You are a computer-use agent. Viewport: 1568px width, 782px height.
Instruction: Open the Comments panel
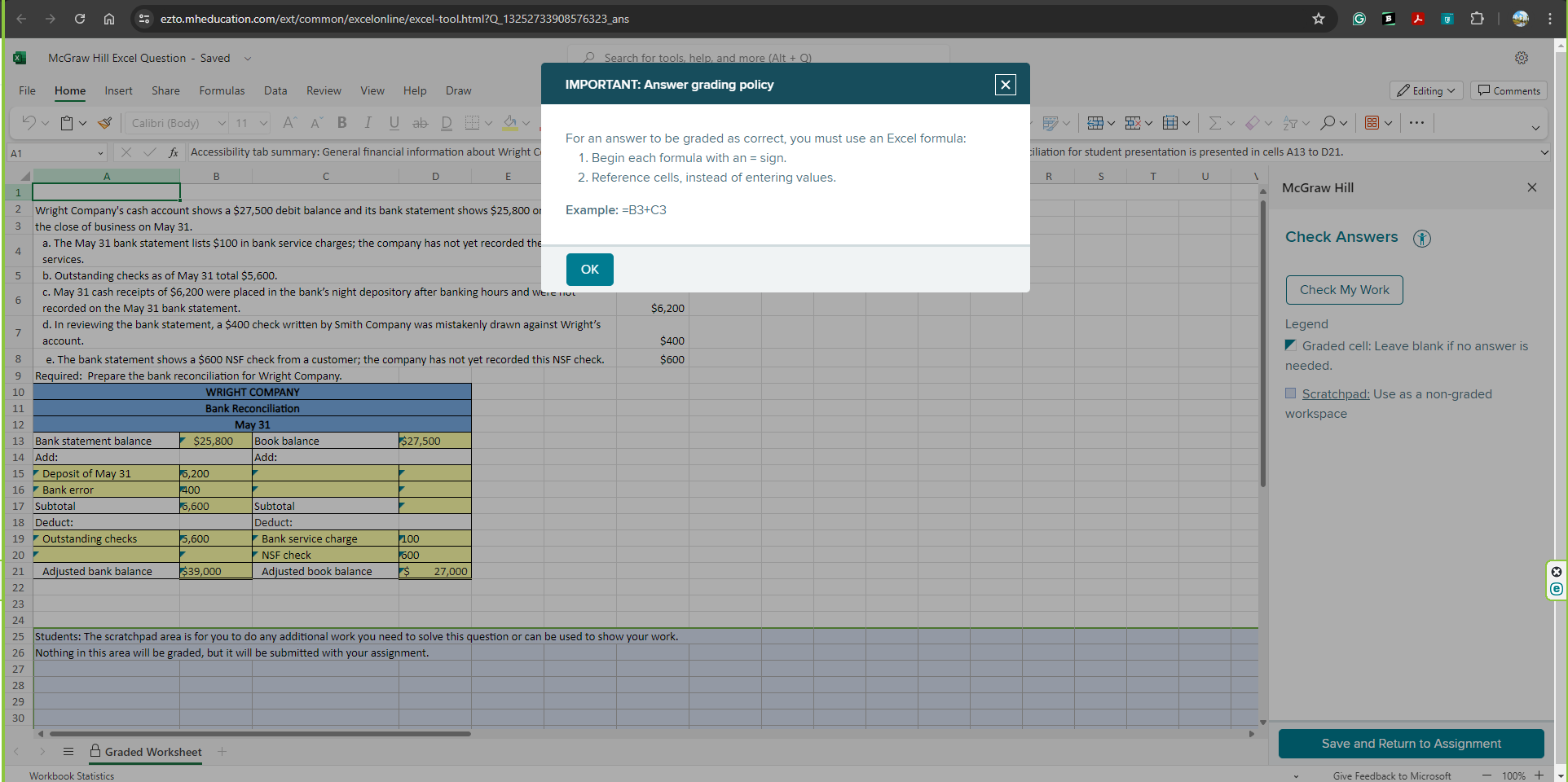[1508, 90]
